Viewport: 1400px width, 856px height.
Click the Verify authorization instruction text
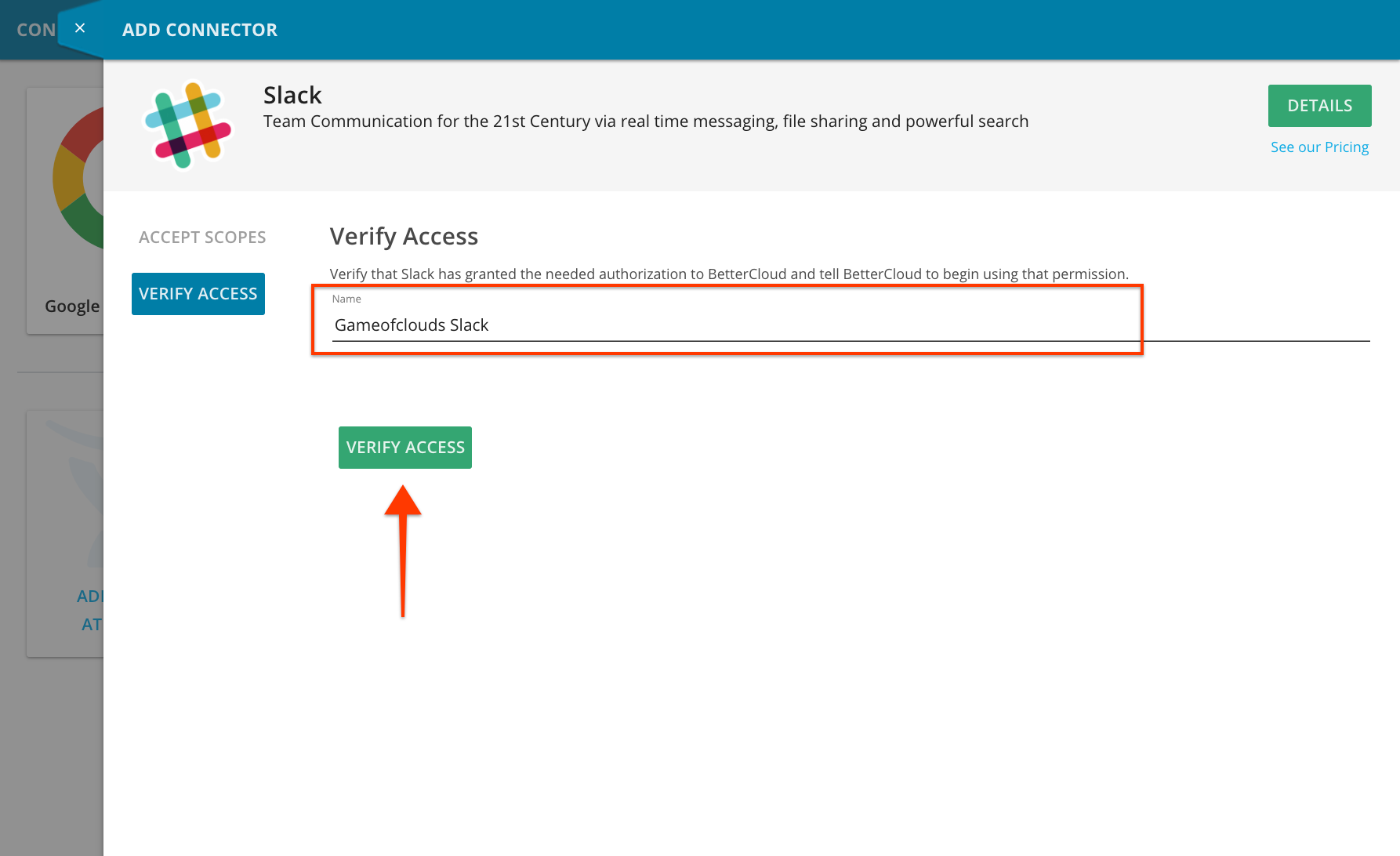[x=729, y=274]
